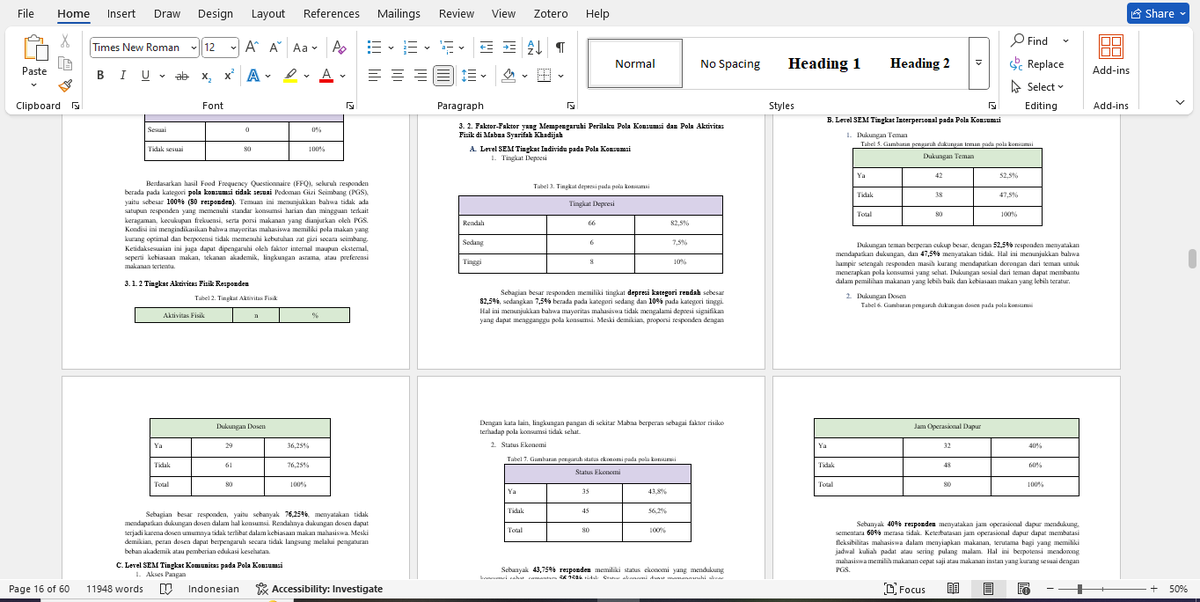Apply subscript formatting
This screenshot has height=602, width=1200.
[x=205, y=76]
